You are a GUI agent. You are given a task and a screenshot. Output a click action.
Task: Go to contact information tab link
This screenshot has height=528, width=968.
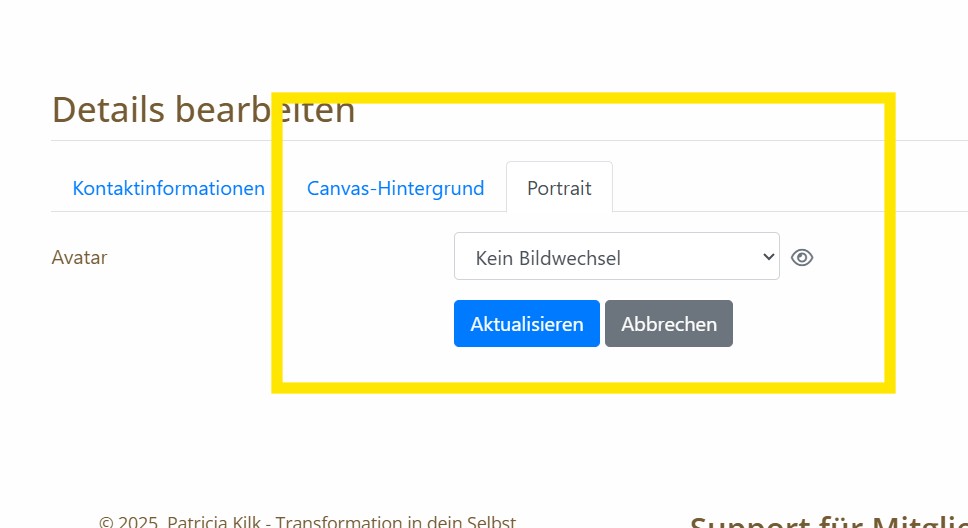[168, 188]
